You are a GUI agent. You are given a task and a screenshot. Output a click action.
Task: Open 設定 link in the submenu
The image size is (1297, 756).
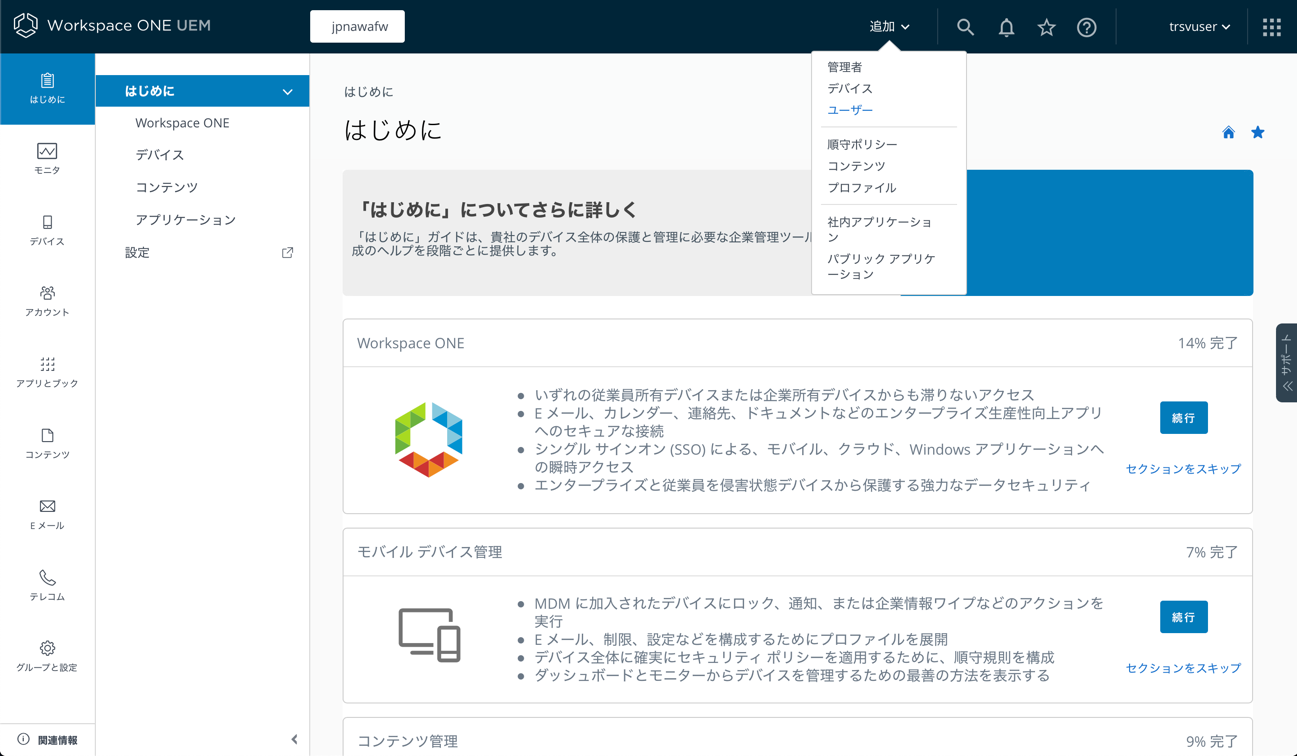[137, 253]
